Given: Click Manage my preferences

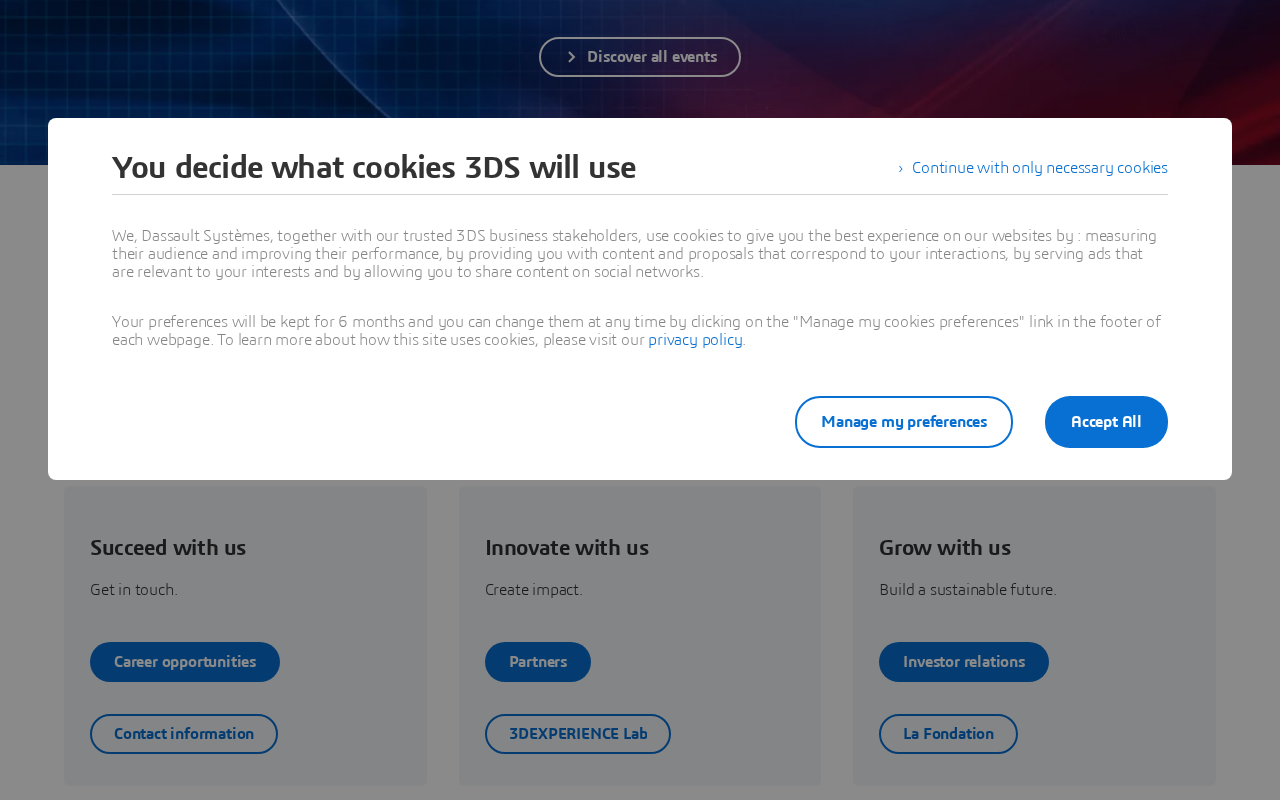Looking at the screenshot, I should (904, 422).
